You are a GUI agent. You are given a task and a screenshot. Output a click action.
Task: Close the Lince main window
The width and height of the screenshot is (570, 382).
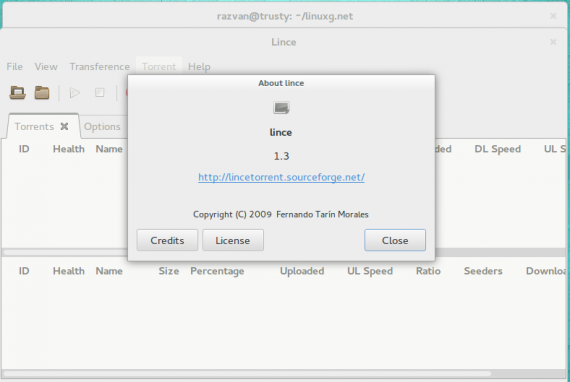[x=553, y=42]
